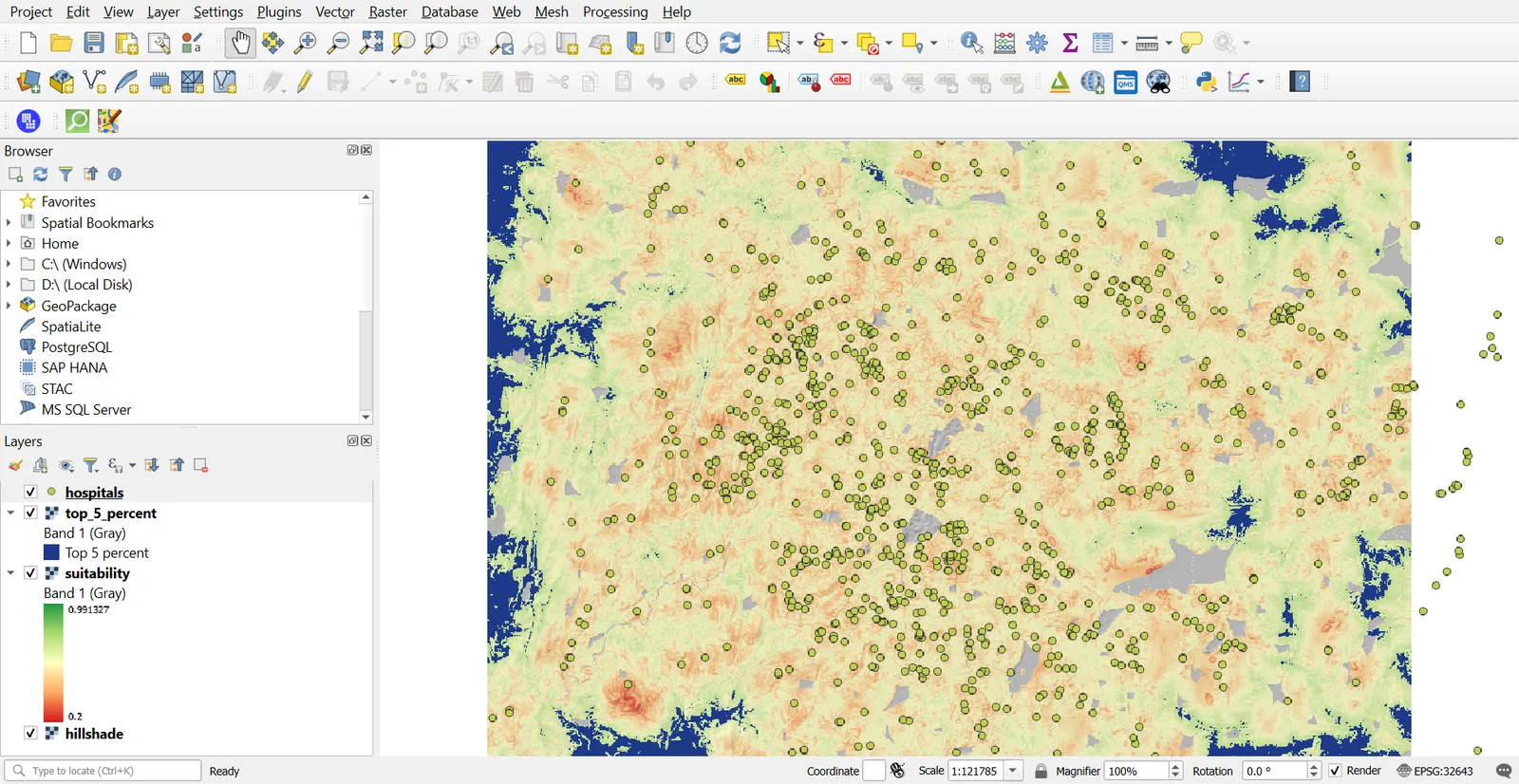Click the Save Project floppy icon
The width and height of the screenshot is (1519, 784).
point(94,43)
